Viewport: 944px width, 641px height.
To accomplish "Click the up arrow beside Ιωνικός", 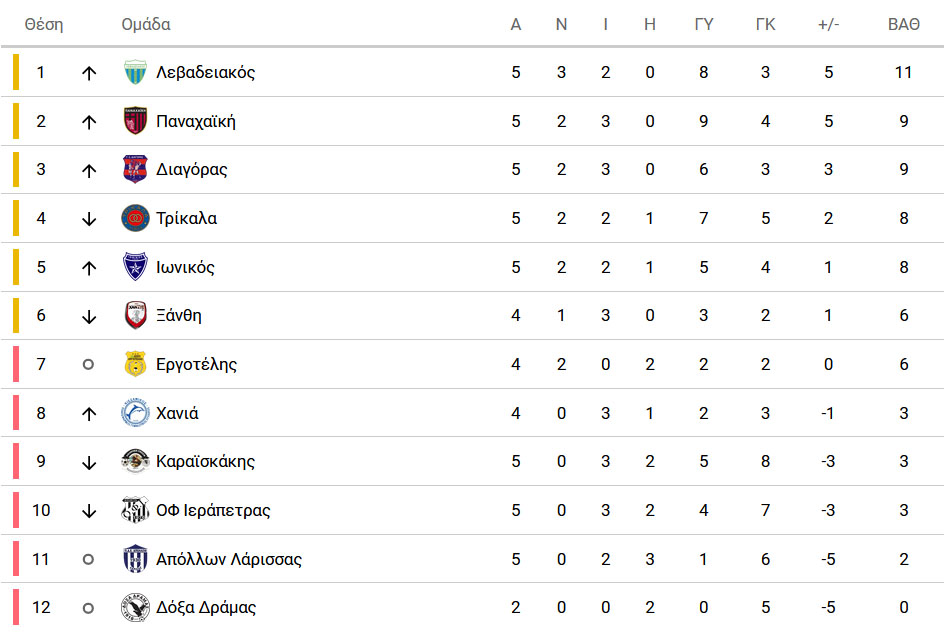I will 89,268.
